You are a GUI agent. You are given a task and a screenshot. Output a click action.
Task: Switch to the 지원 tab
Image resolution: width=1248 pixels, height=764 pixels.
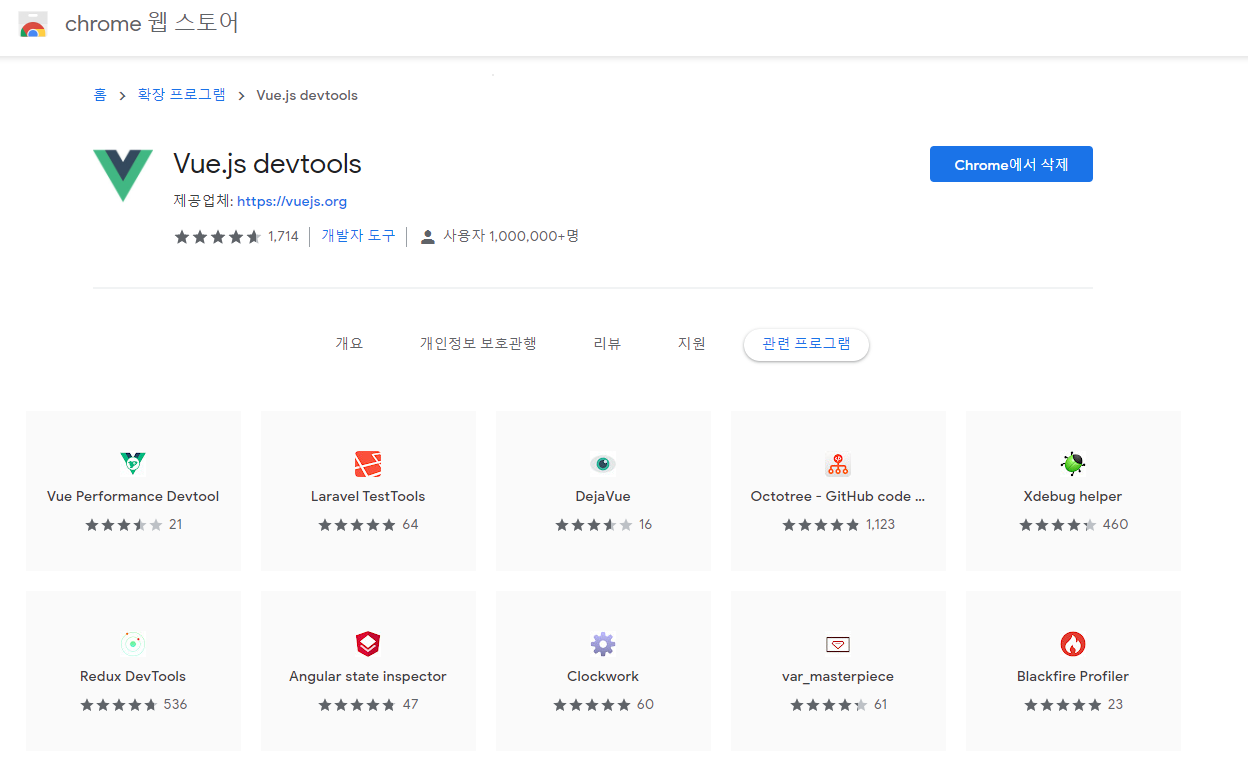692,344
